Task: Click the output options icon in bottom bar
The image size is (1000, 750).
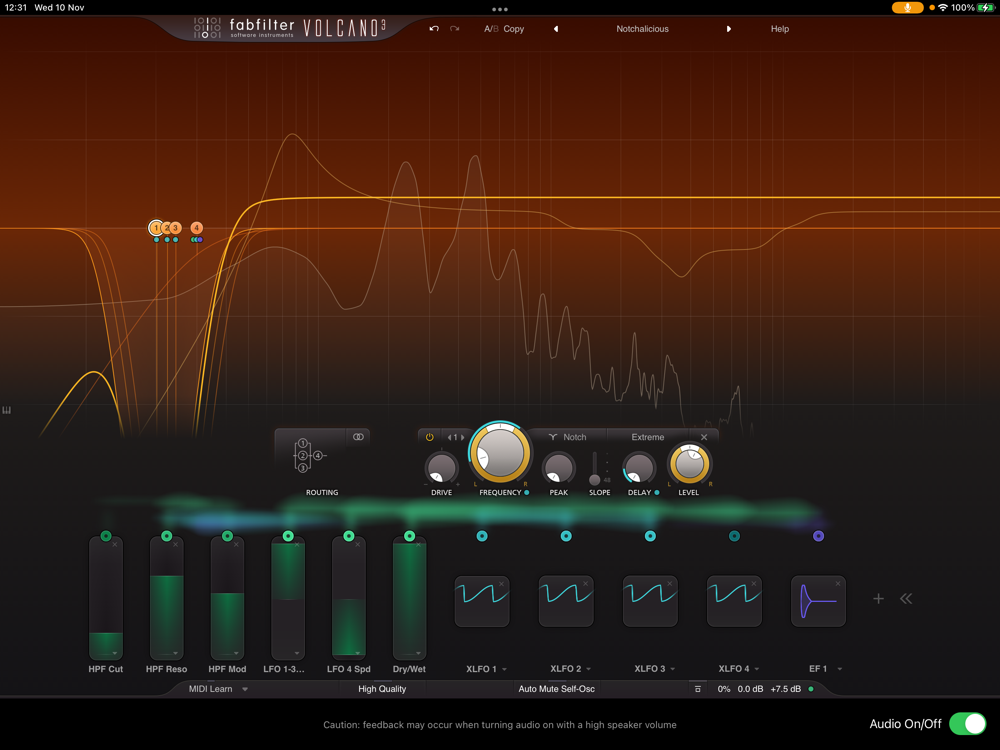Action: coord(698,689)
